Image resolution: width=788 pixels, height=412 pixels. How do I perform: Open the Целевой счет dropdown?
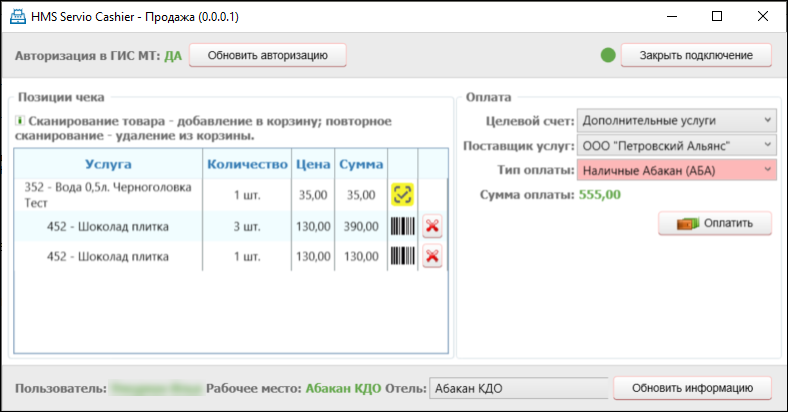[676, 121]
